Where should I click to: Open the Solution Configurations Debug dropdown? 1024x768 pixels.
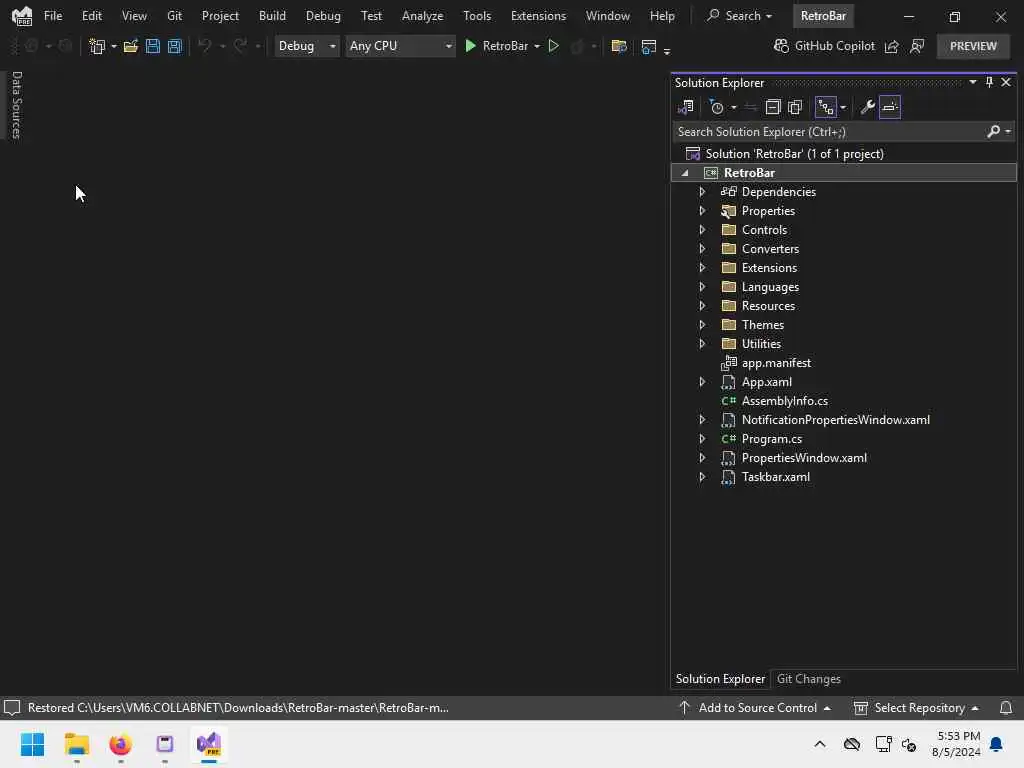(x=306, y=46)
